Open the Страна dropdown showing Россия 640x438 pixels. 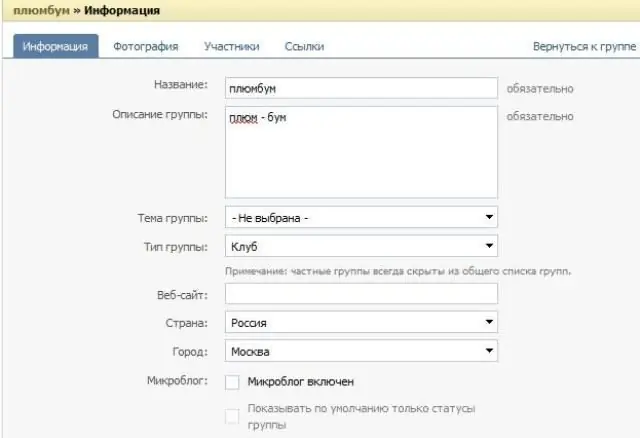[x=361, y=322]
